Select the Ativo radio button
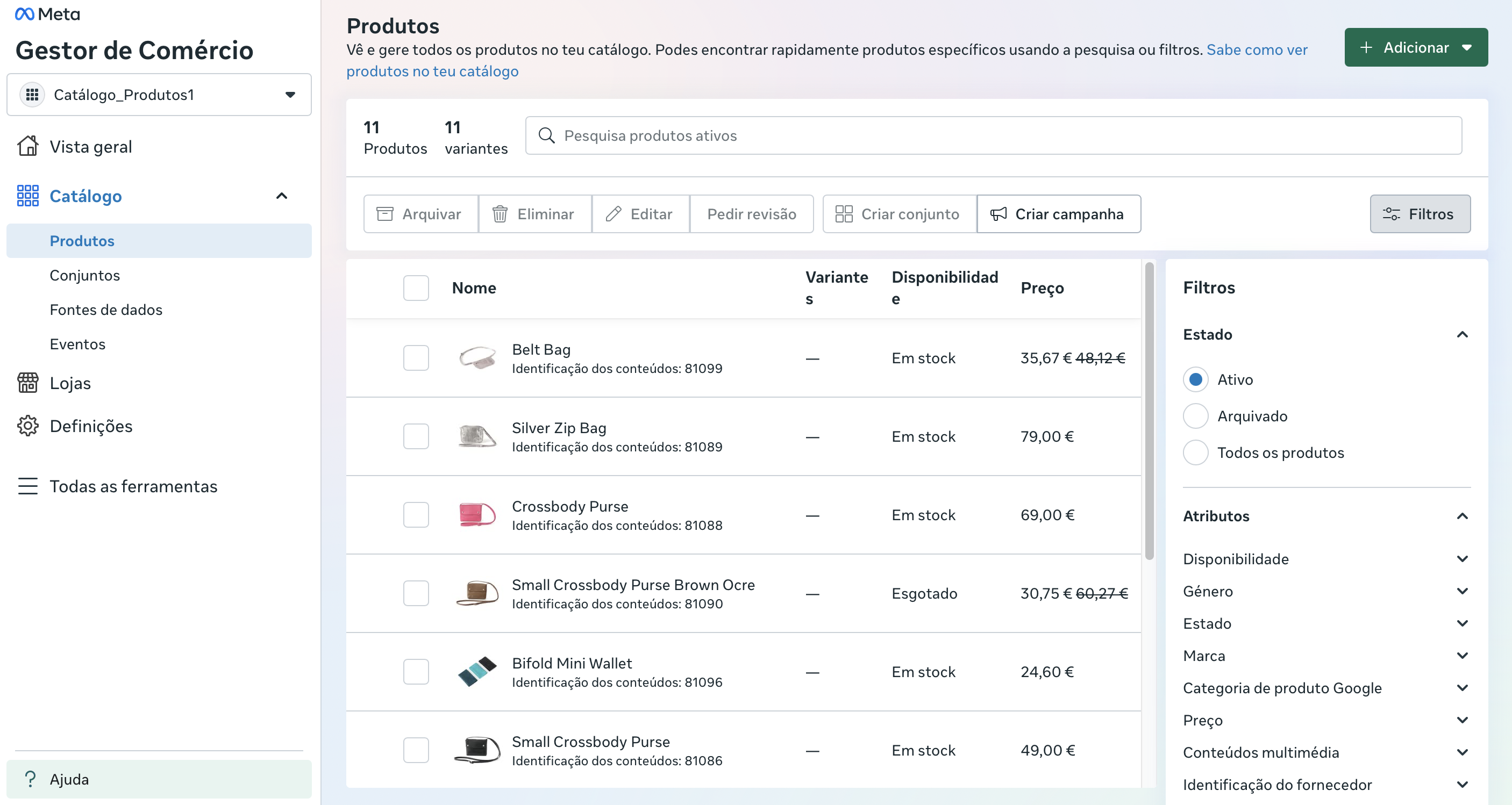 1196,379
